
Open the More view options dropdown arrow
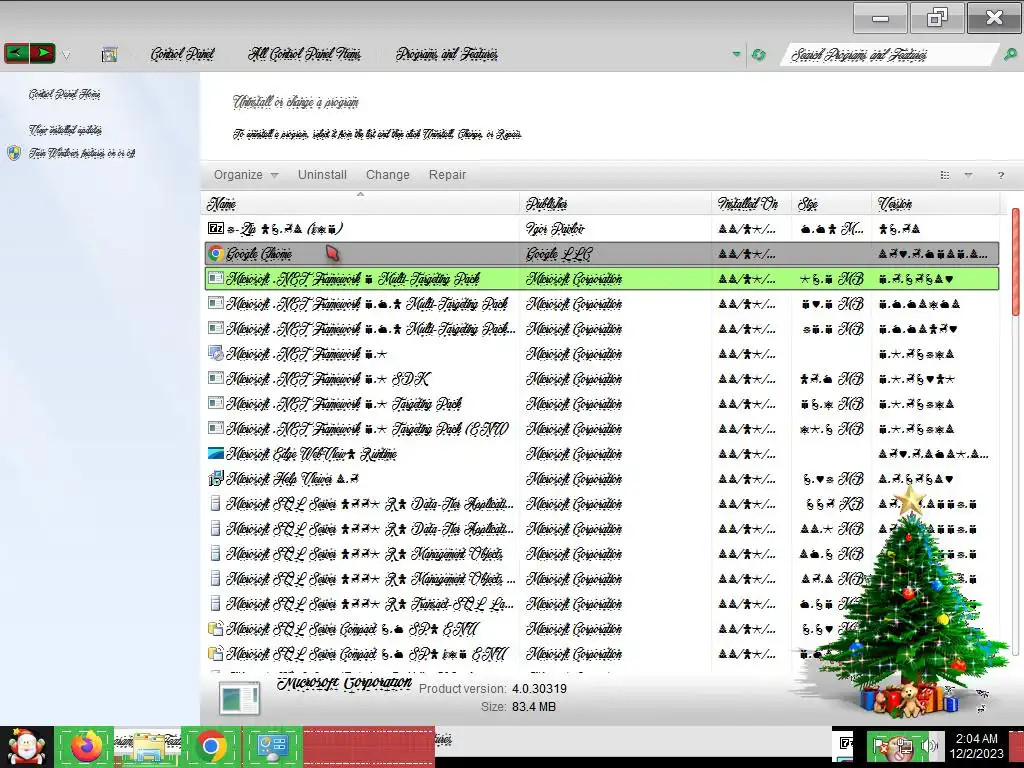(x=968, y=175)
